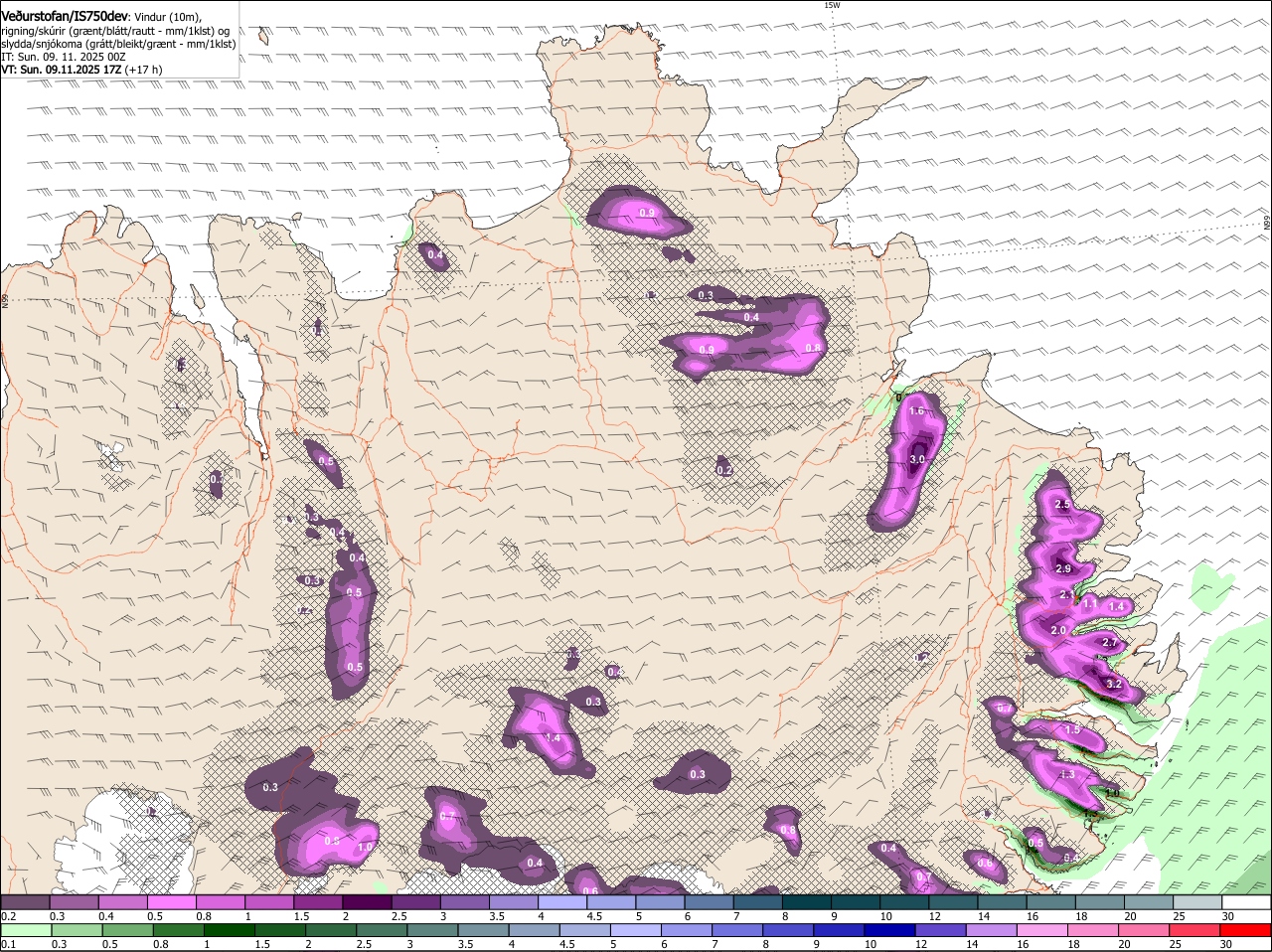The image size is (1272, 952).
Task: Select purple-scale swatch between 14 and 16
Action: coord(1003,902)
